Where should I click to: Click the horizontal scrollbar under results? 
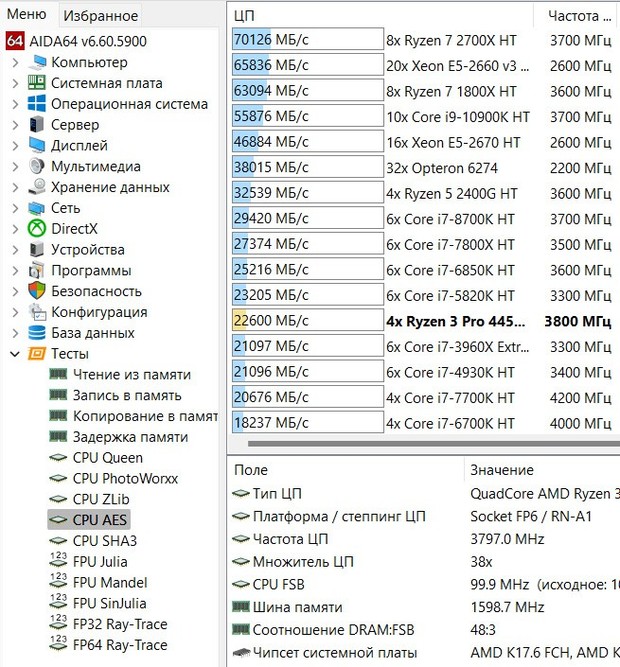pos(434,444)
